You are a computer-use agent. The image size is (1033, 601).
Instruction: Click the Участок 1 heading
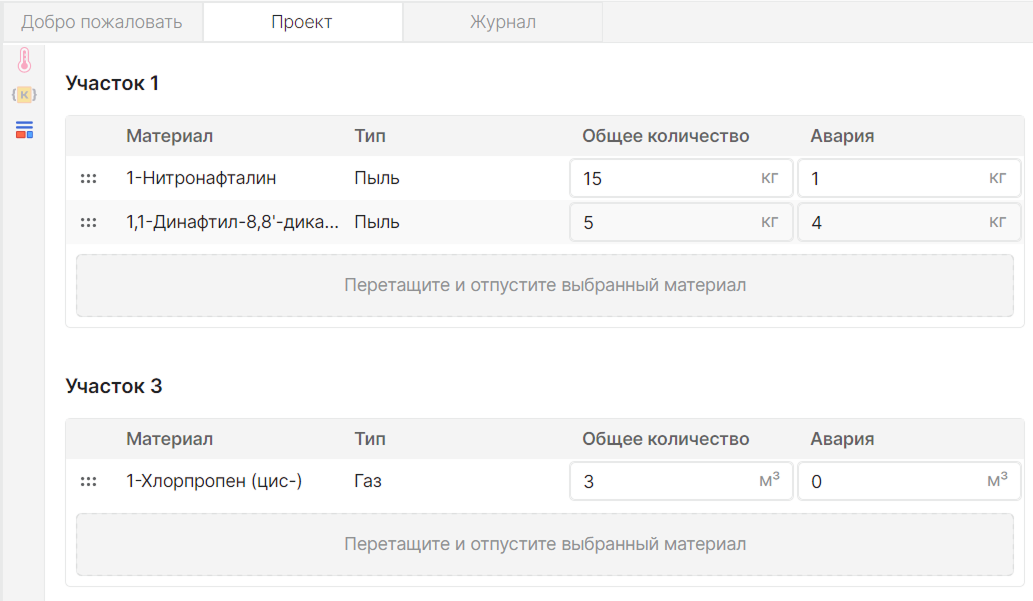coord(112,83)
